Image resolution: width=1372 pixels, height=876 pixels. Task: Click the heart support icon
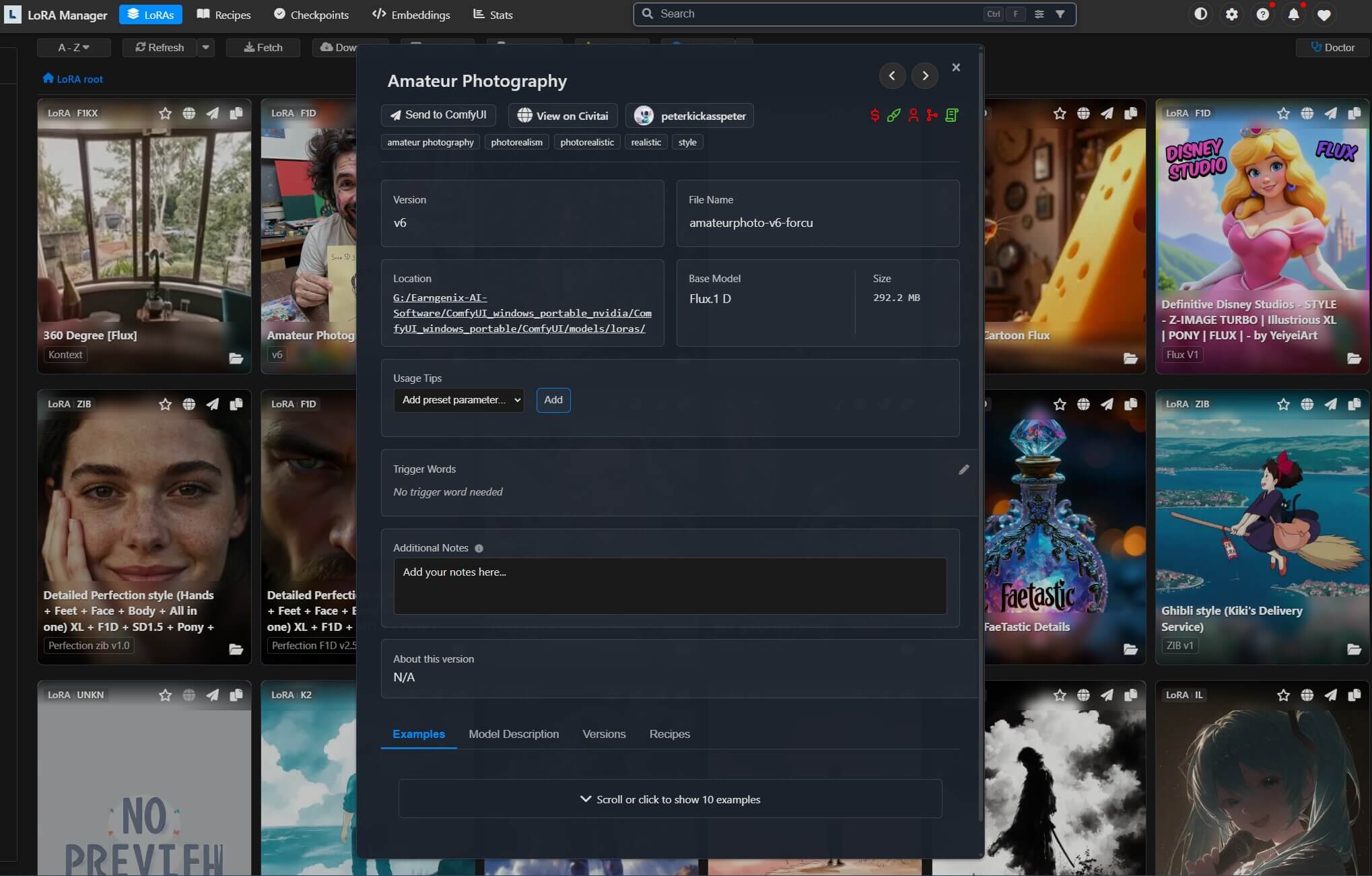click(x=1324, y=15)
